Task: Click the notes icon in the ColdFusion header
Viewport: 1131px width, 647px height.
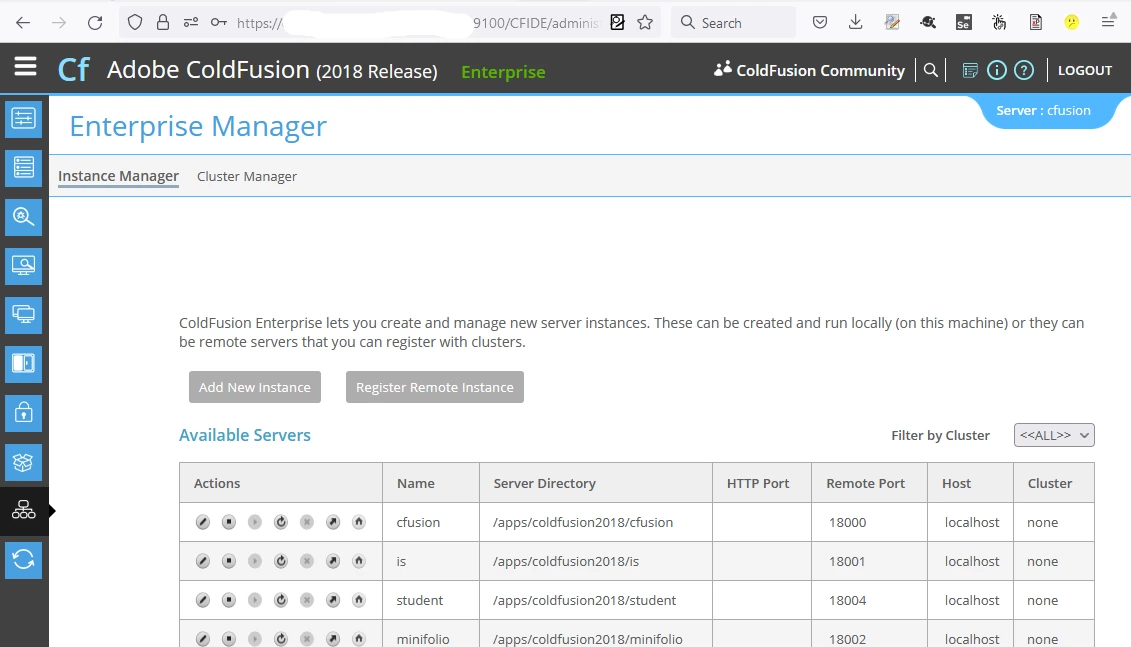Action: (970, 70)
